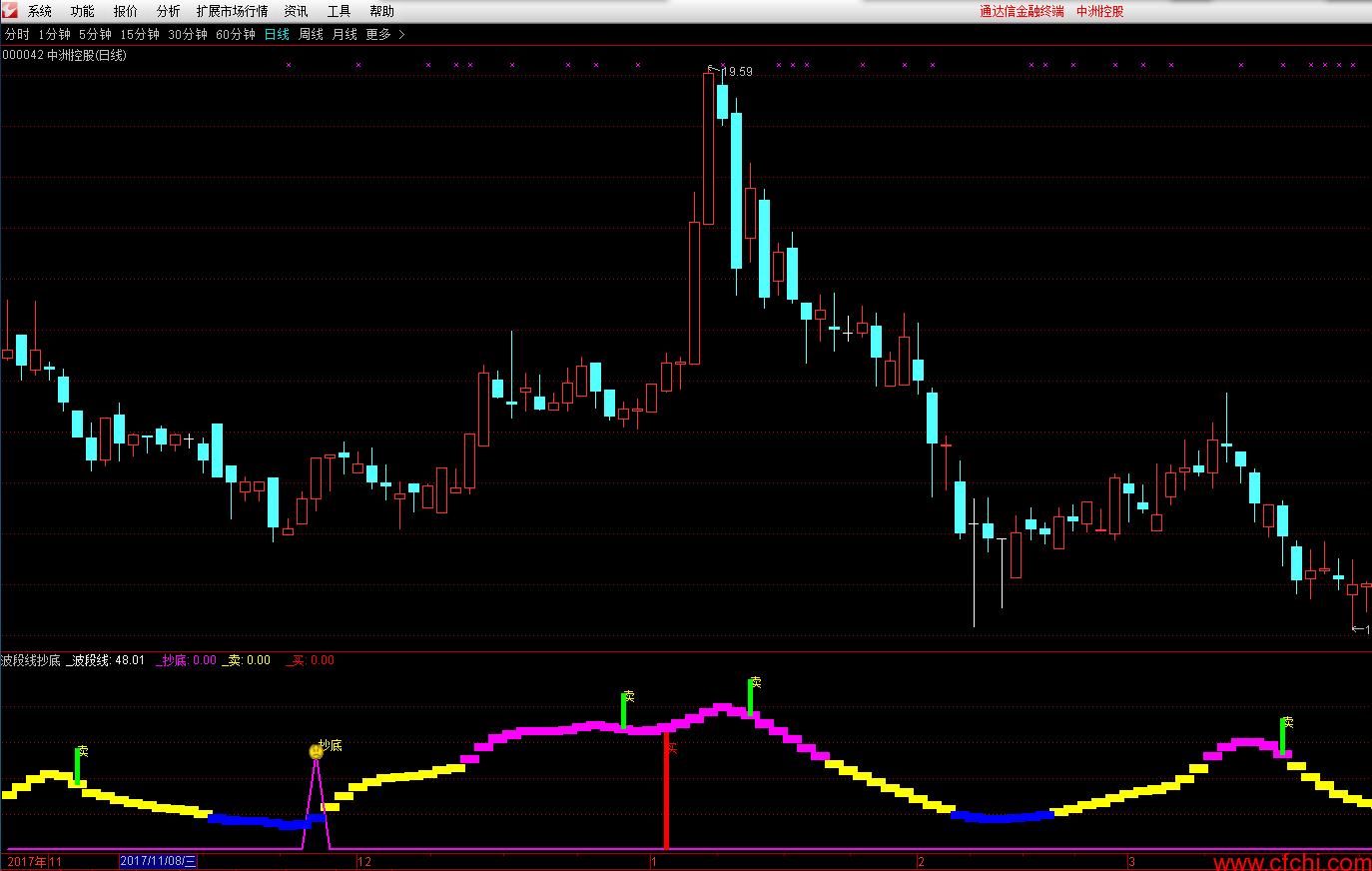Switch to the 30分钟 period tab
1372x871 pixels.
[188, 34]
